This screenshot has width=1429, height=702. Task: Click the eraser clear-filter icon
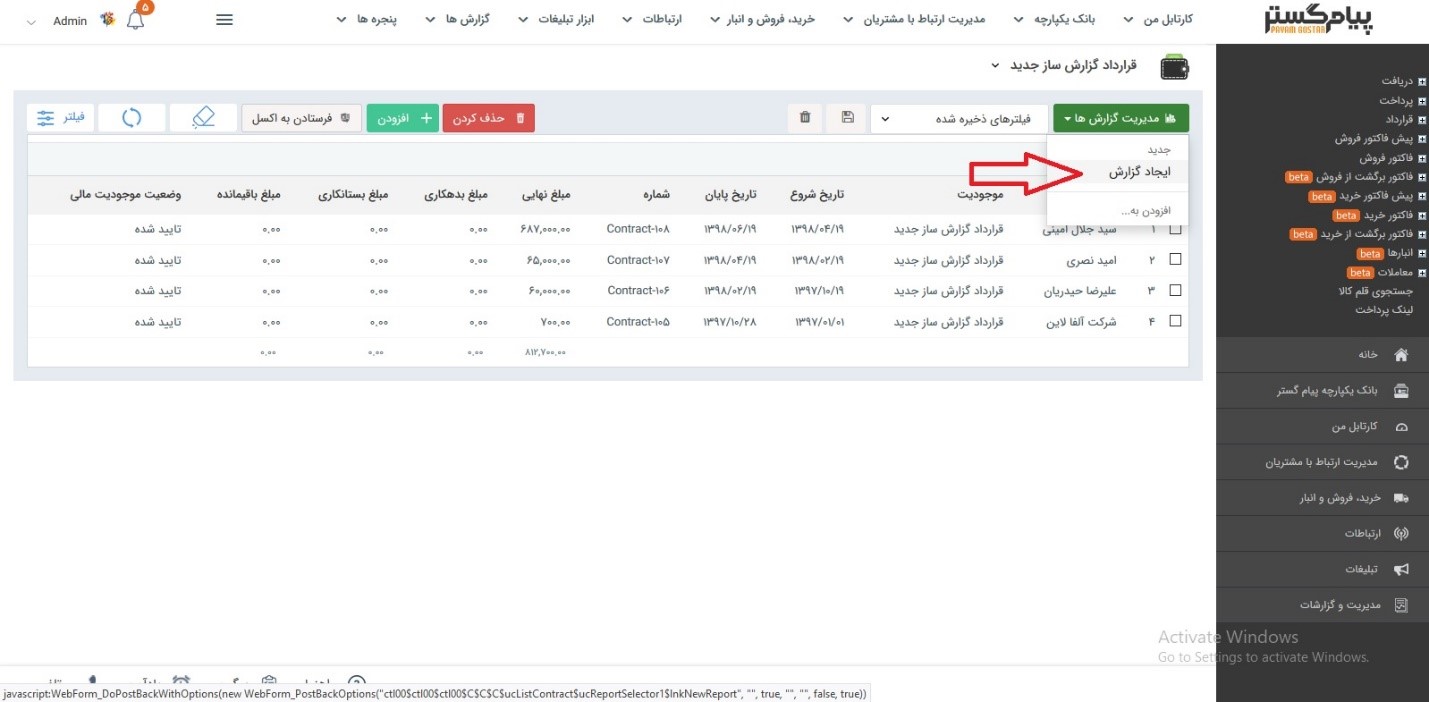coord(203,118)
